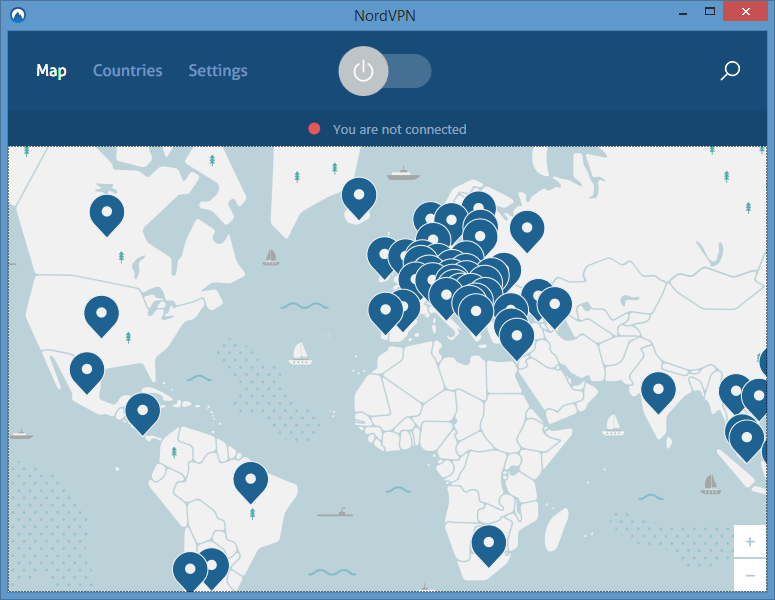Minimize the NordVPN window

point(683,13)
